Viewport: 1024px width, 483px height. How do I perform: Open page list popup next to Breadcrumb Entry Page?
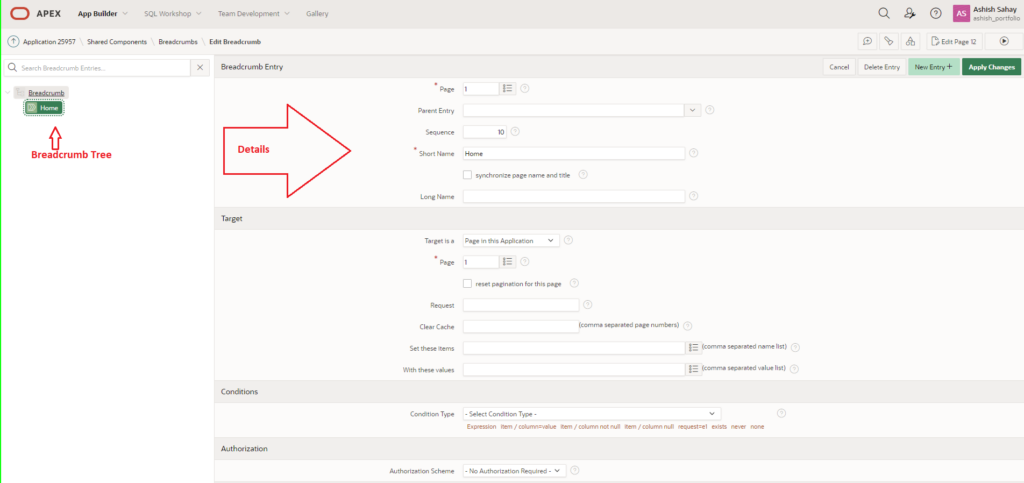coord(508,88)
